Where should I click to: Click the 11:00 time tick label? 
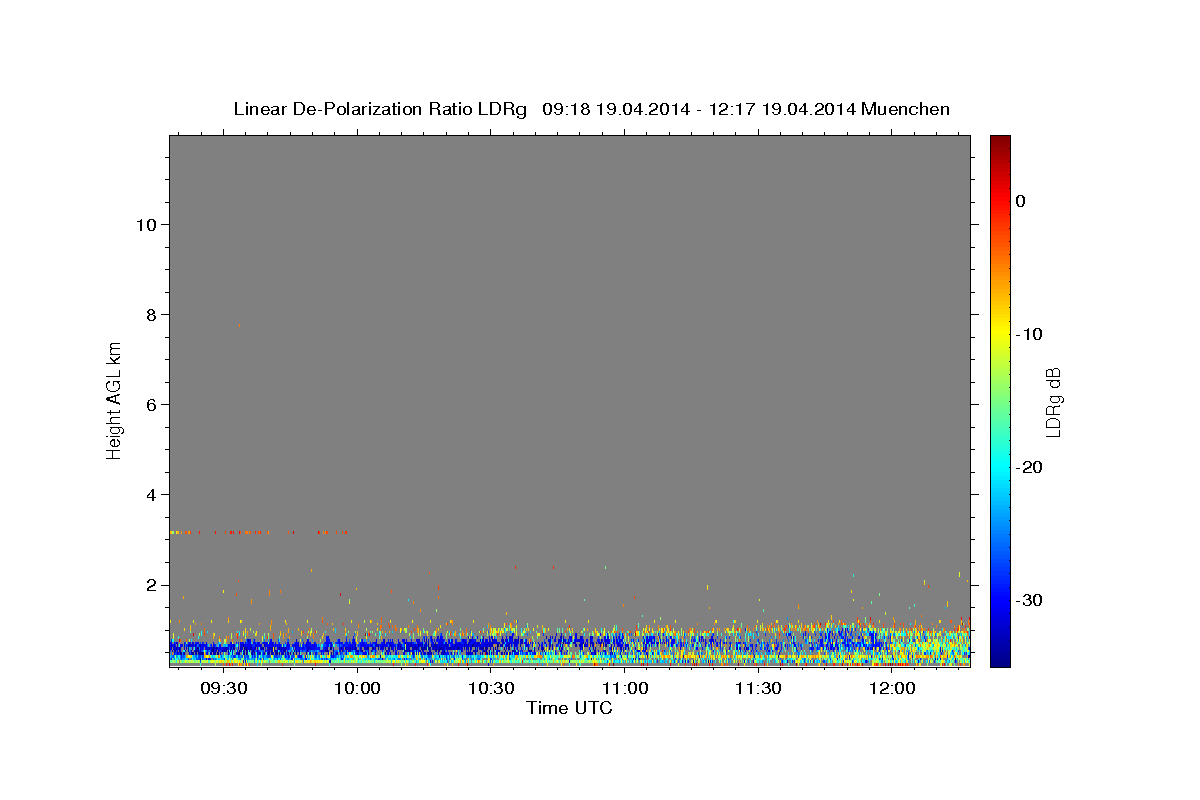[x=624, y=689]
